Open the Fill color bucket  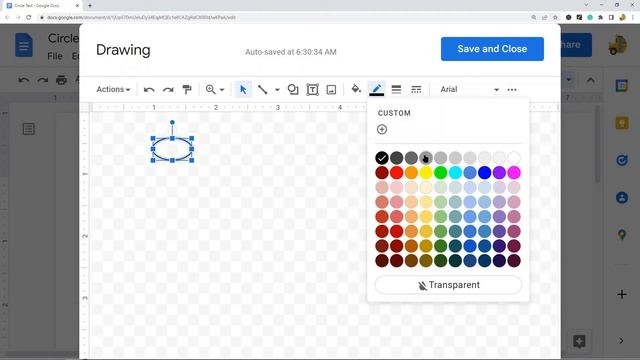pyautogui.click(x=356, y=89)
